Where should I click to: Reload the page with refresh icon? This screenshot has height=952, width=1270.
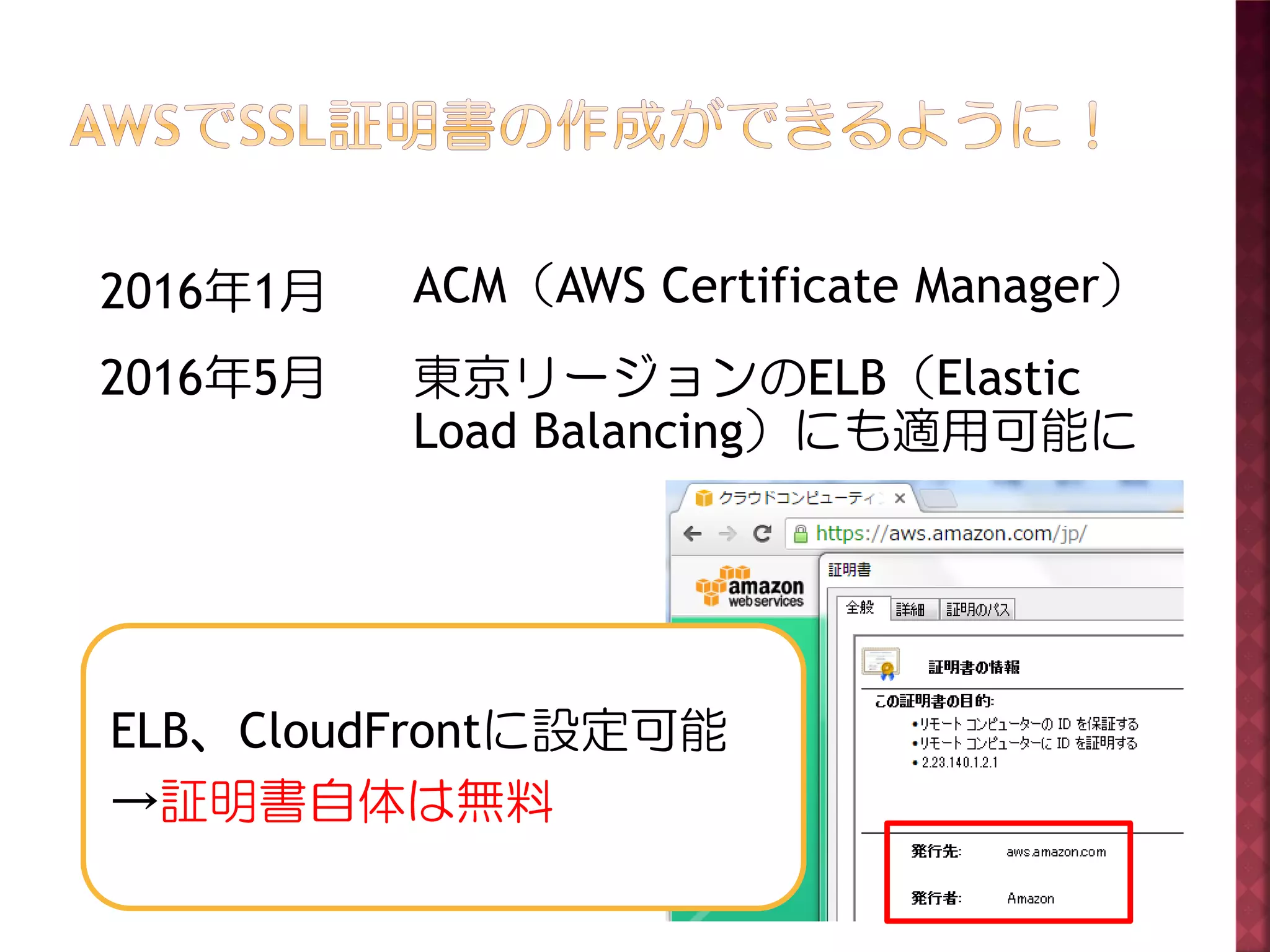click(x=762, y=533)
